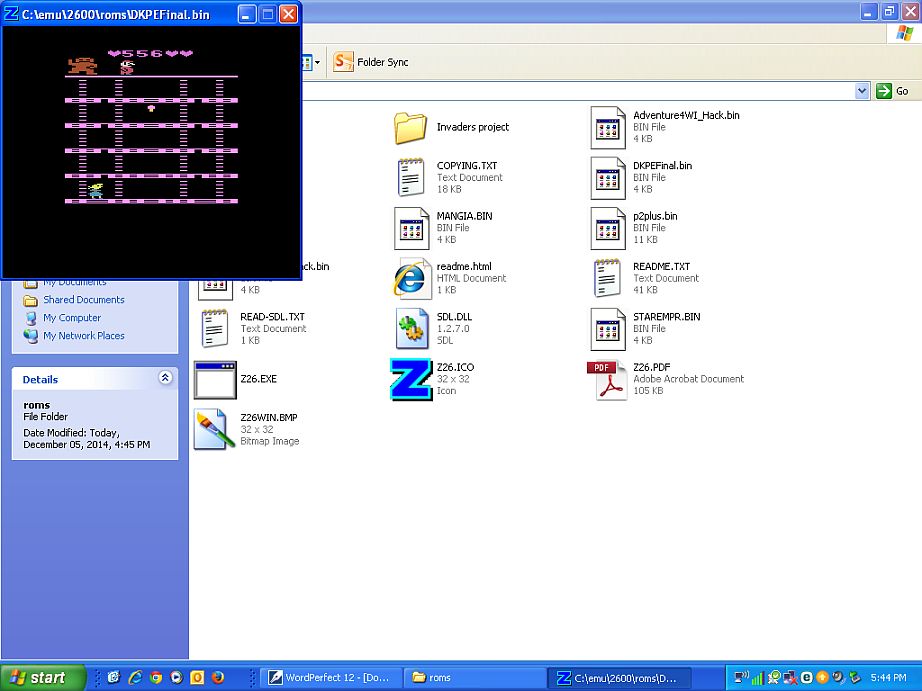Launch Outlook from Quick Launch

pyautogui.click(x=197, y=677)
